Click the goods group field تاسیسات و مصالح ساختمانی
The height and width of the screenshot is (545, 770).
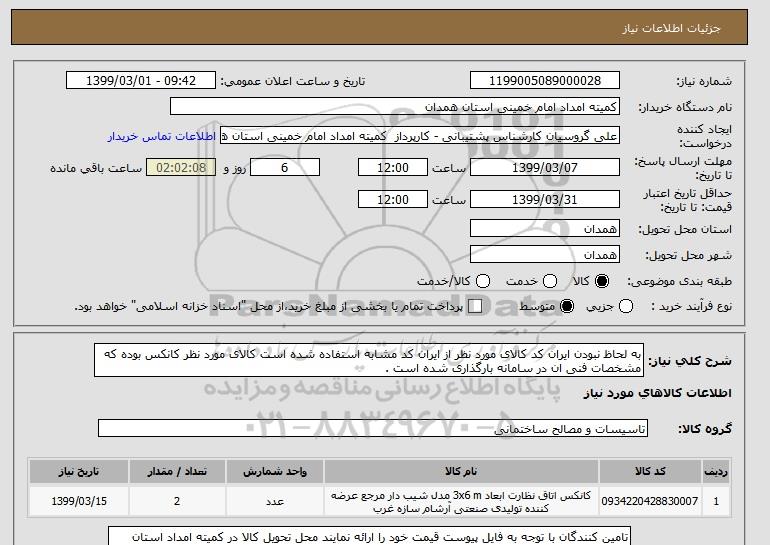(x=373, y=428)
